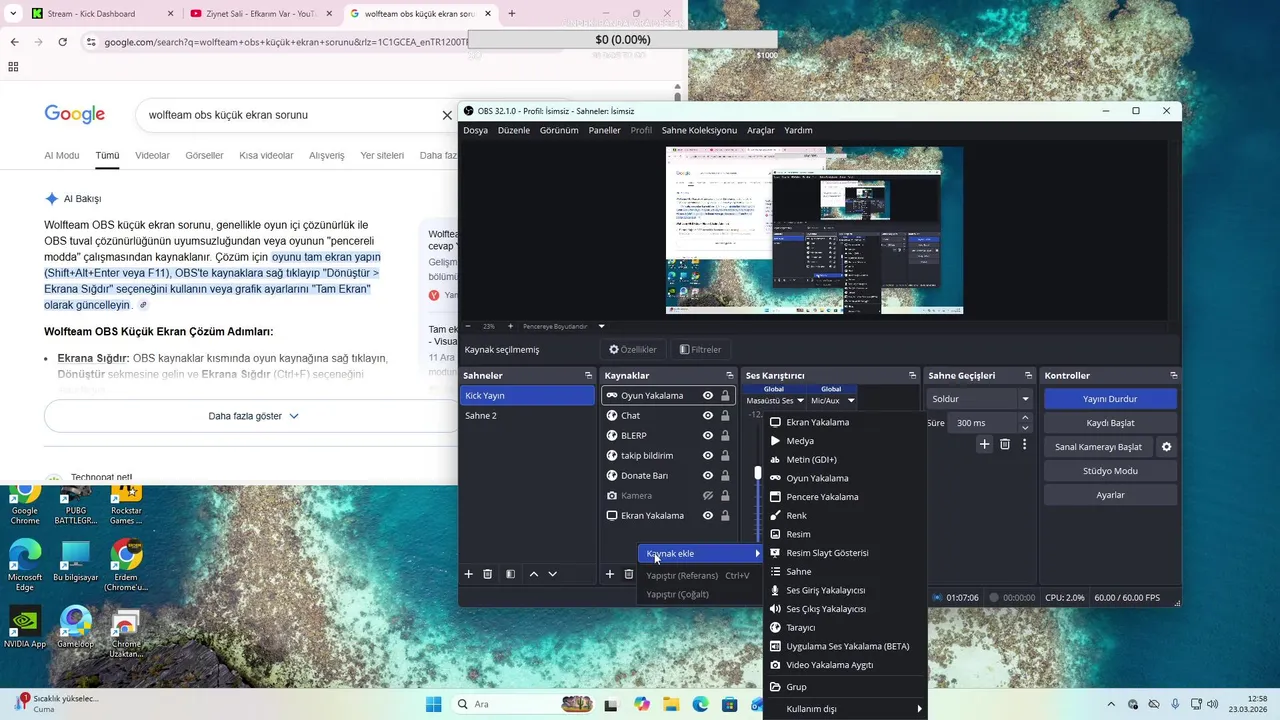The image size is (1280, 720).
Task: Reload the Chrome page
Action: [x=62, y=42]
